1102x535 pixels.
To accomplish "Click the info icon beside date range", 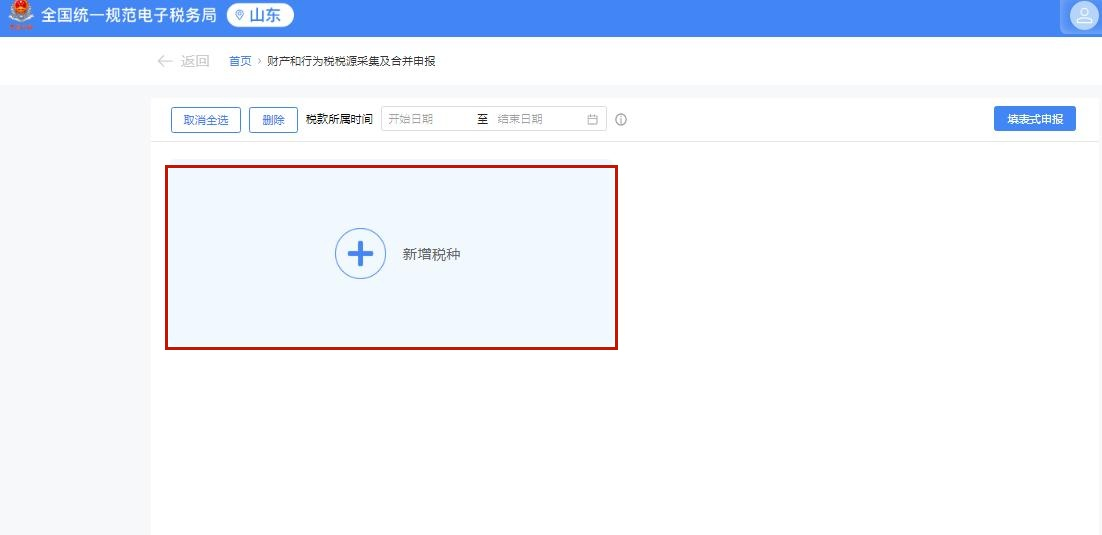I will pos(621,120).
